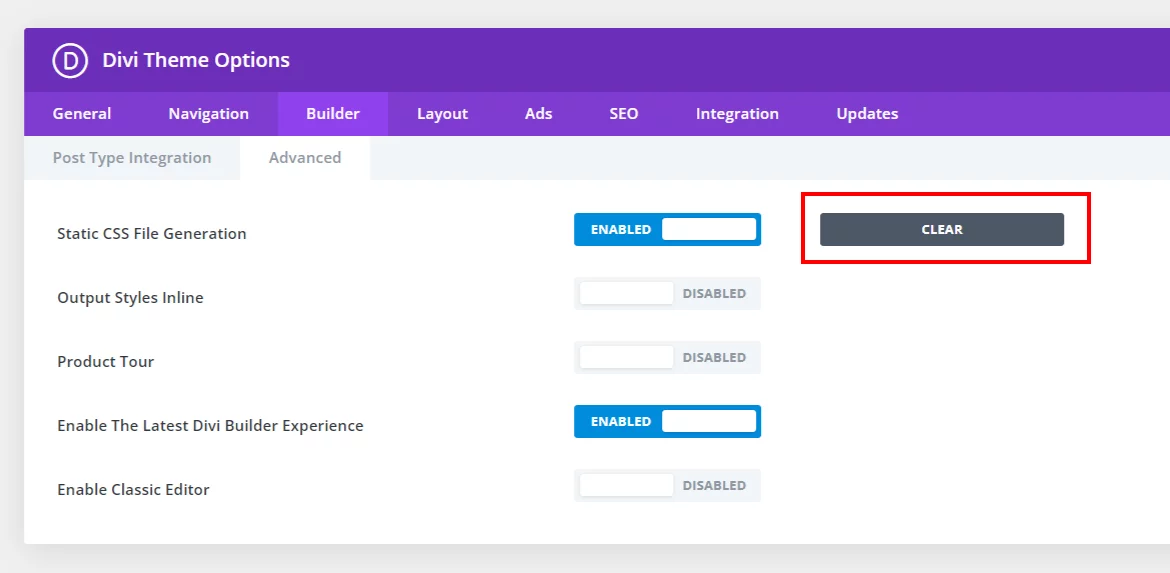This screenshot has width=1170, height=573.
Task: Open the General tab
Action: (82, 114)
